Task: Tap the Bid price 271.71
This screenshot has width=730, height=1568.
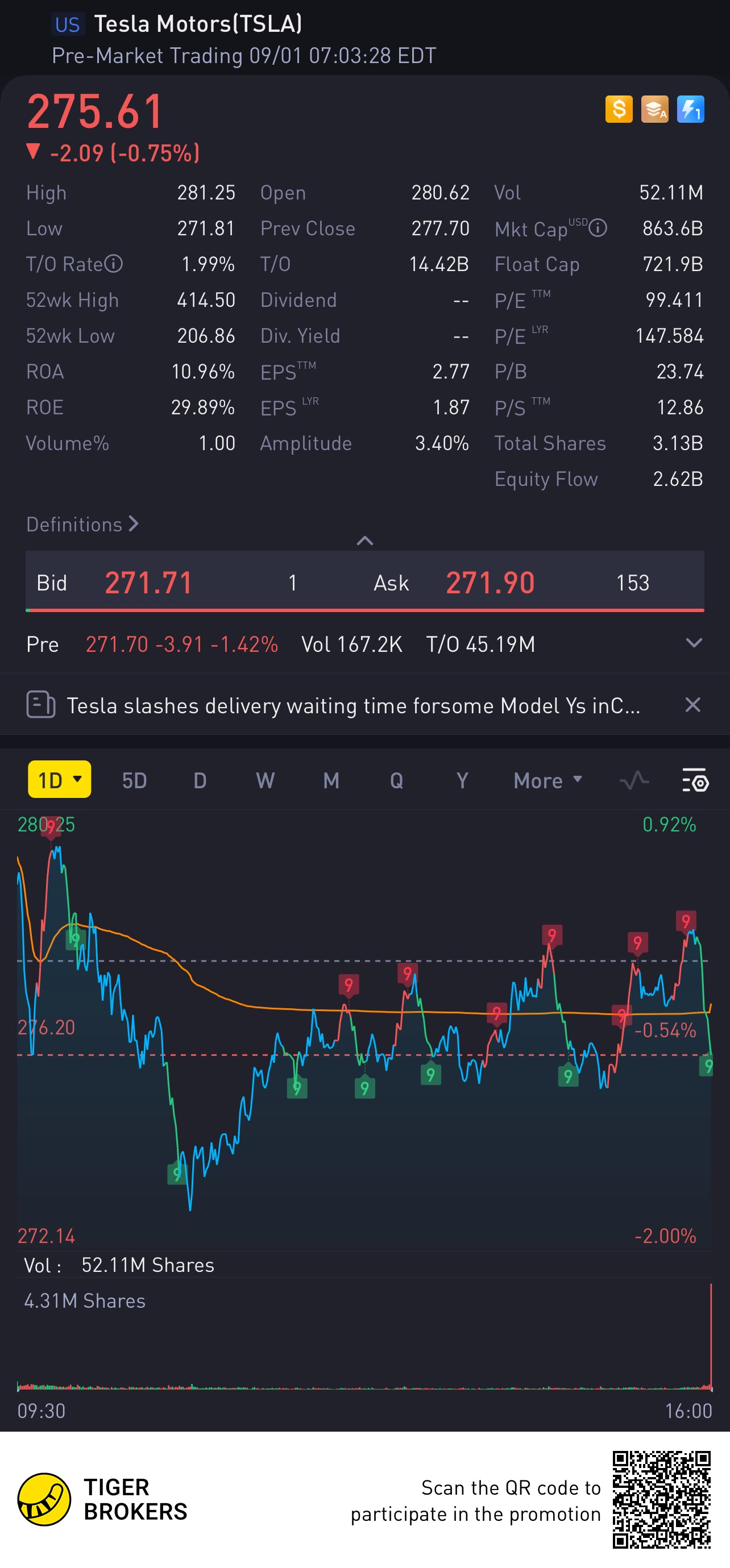Action: [x=148, y=583]
